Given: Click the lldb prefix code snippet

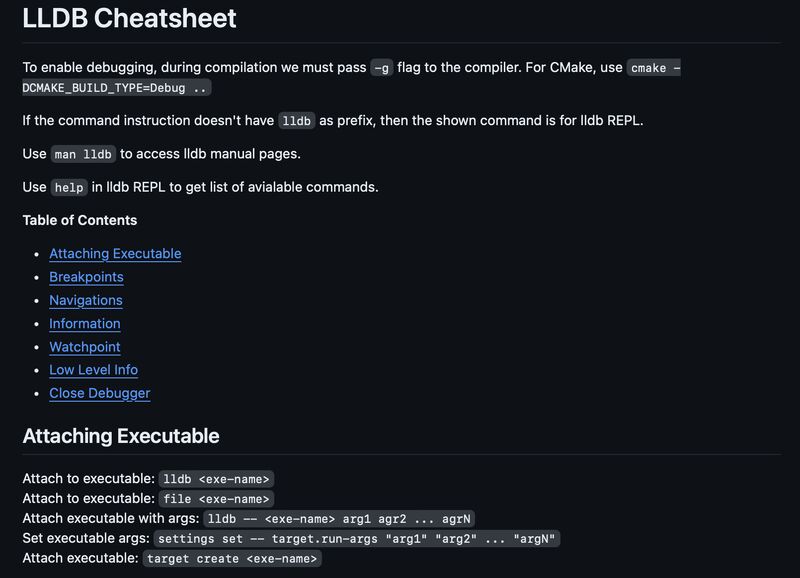Looking at the screenshot, I should point(296,121).
